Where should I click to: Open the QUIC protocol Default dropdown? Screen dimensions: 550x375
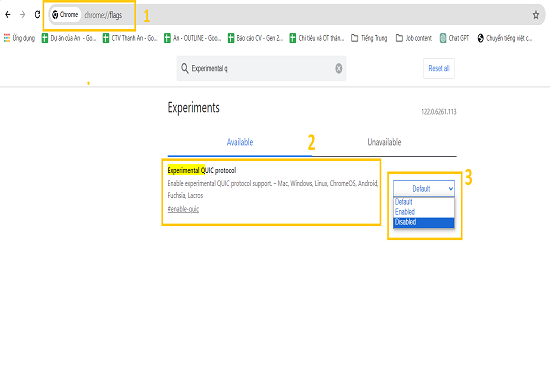coord(424,189)
